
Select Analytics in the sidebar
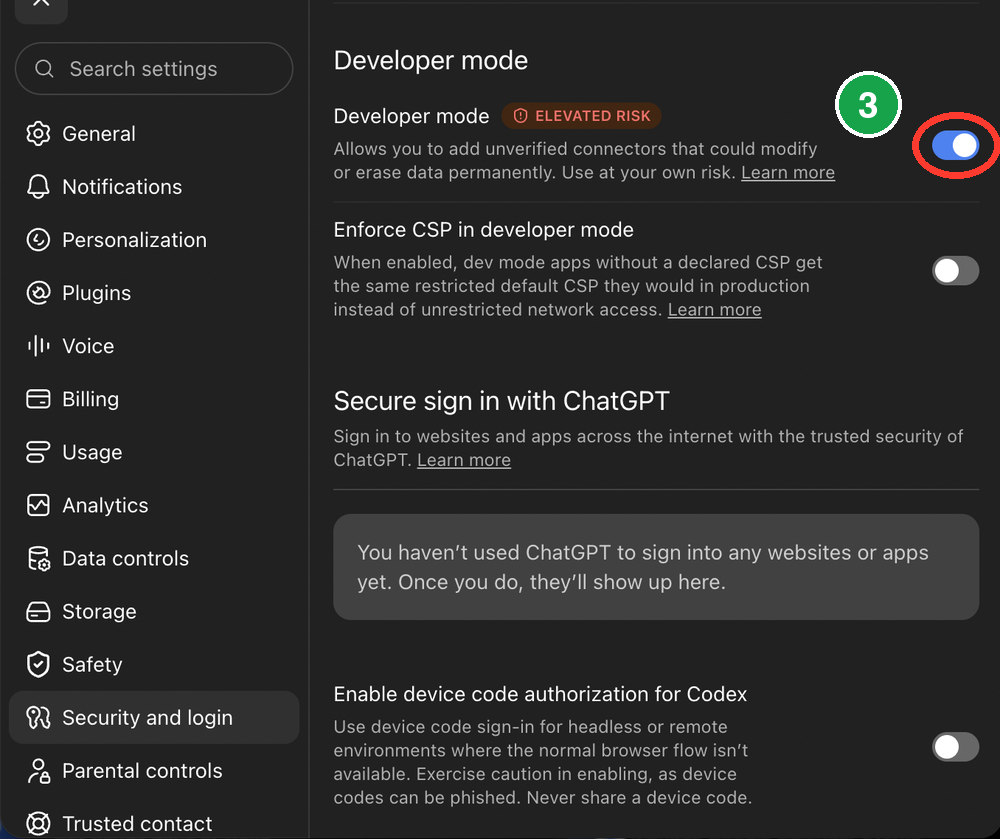tap(154, 505)
